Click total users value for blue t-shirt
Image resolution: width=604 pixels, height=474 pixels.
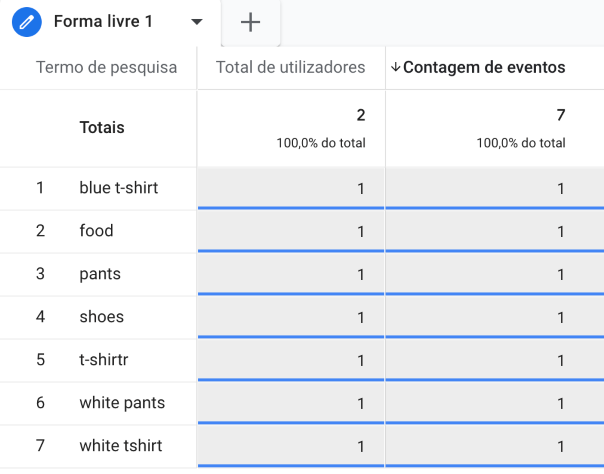click(360, 188)
